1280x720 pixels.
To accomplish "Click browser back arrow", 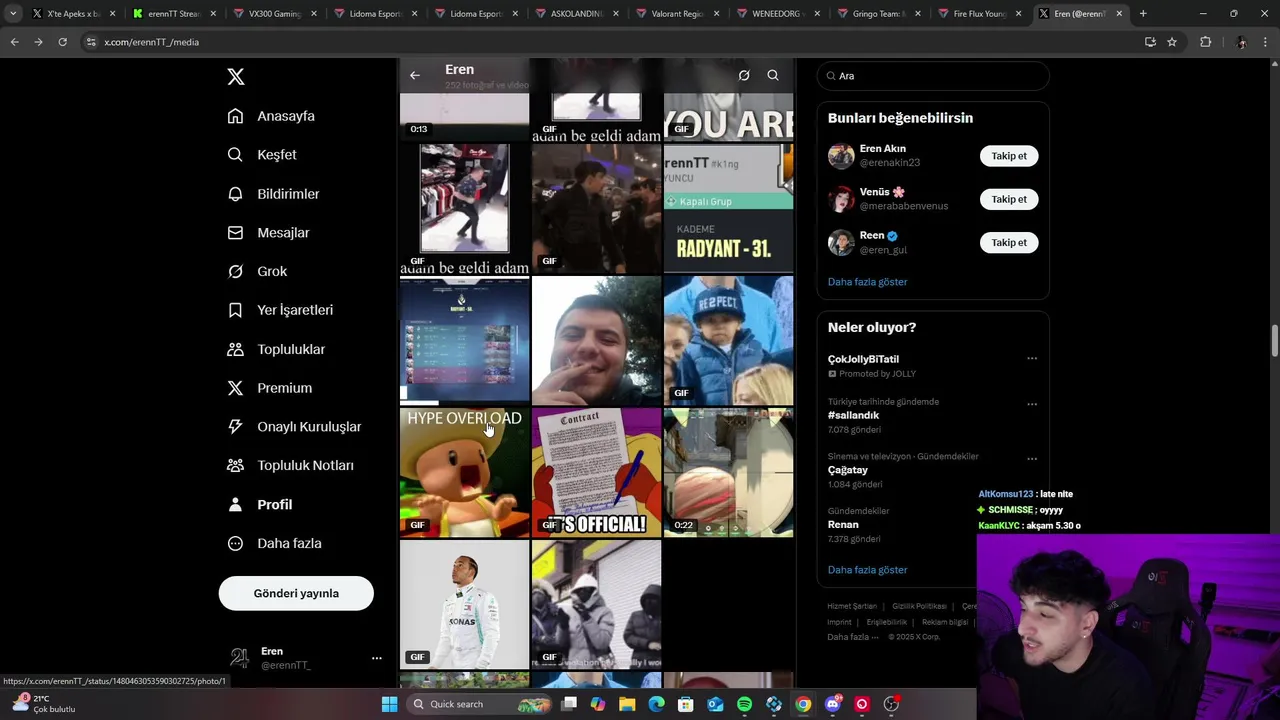I will pyautogui.click(x=14, y=42).
